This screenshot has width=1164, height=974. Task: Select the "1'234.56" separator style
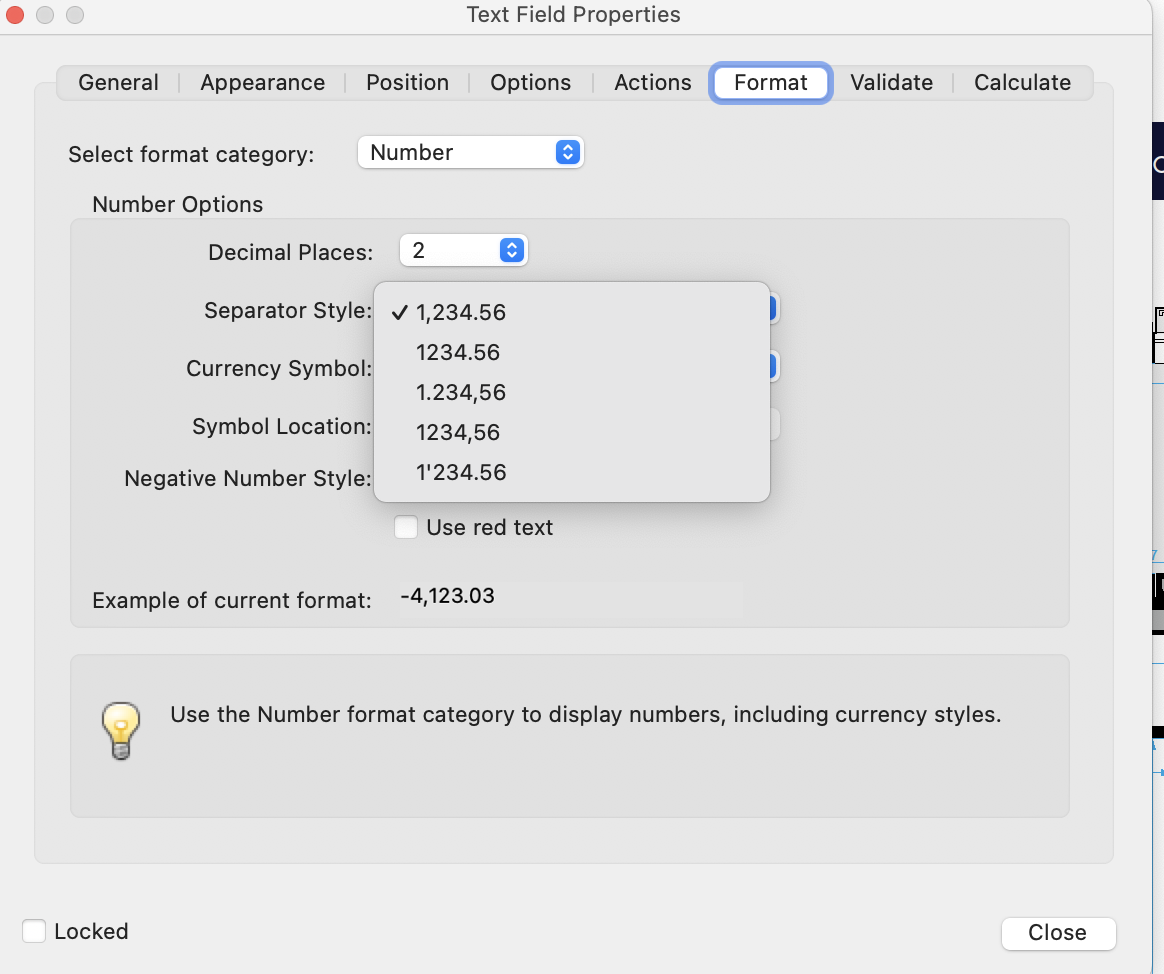[461, 472]
